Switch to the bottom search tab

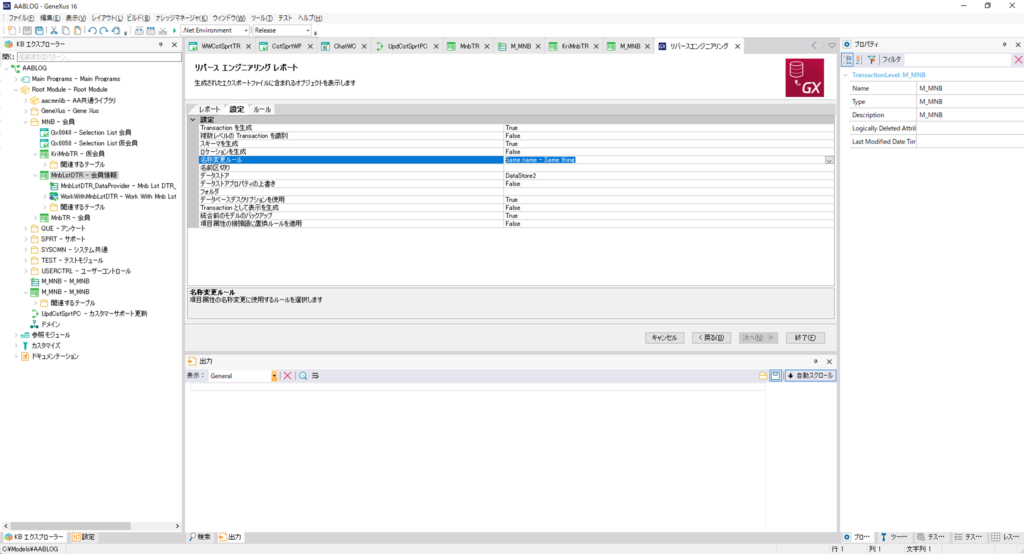[200, 537]
